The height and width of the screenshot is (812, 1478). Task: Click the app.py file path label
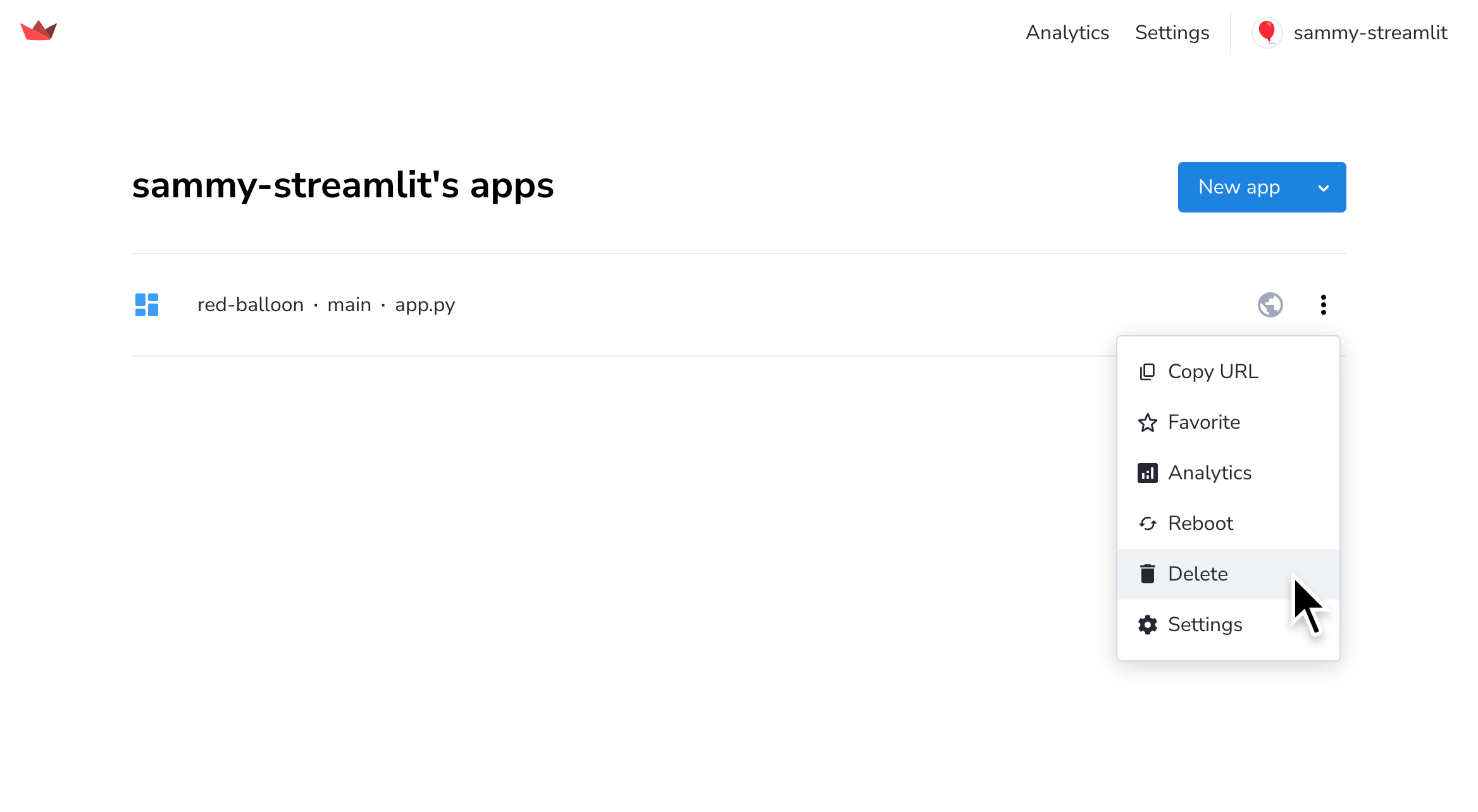click(425, 304)
